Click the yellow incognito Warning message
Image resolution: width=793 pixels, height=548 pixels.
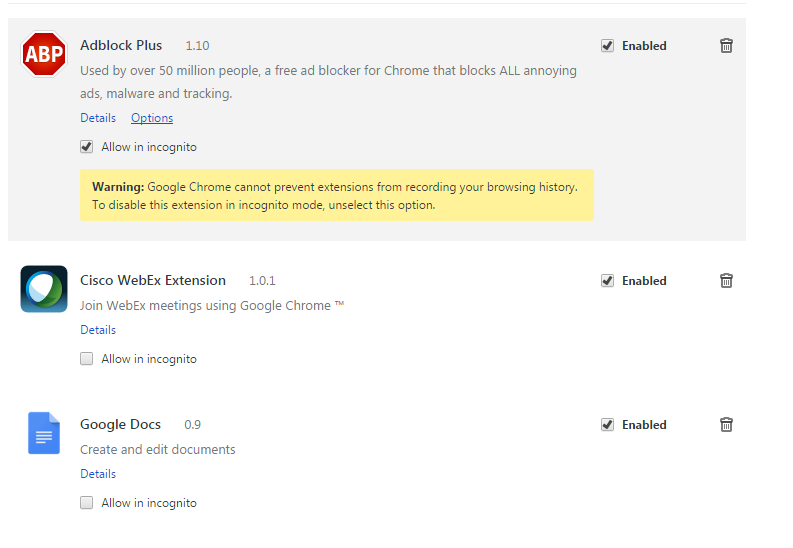337,195
